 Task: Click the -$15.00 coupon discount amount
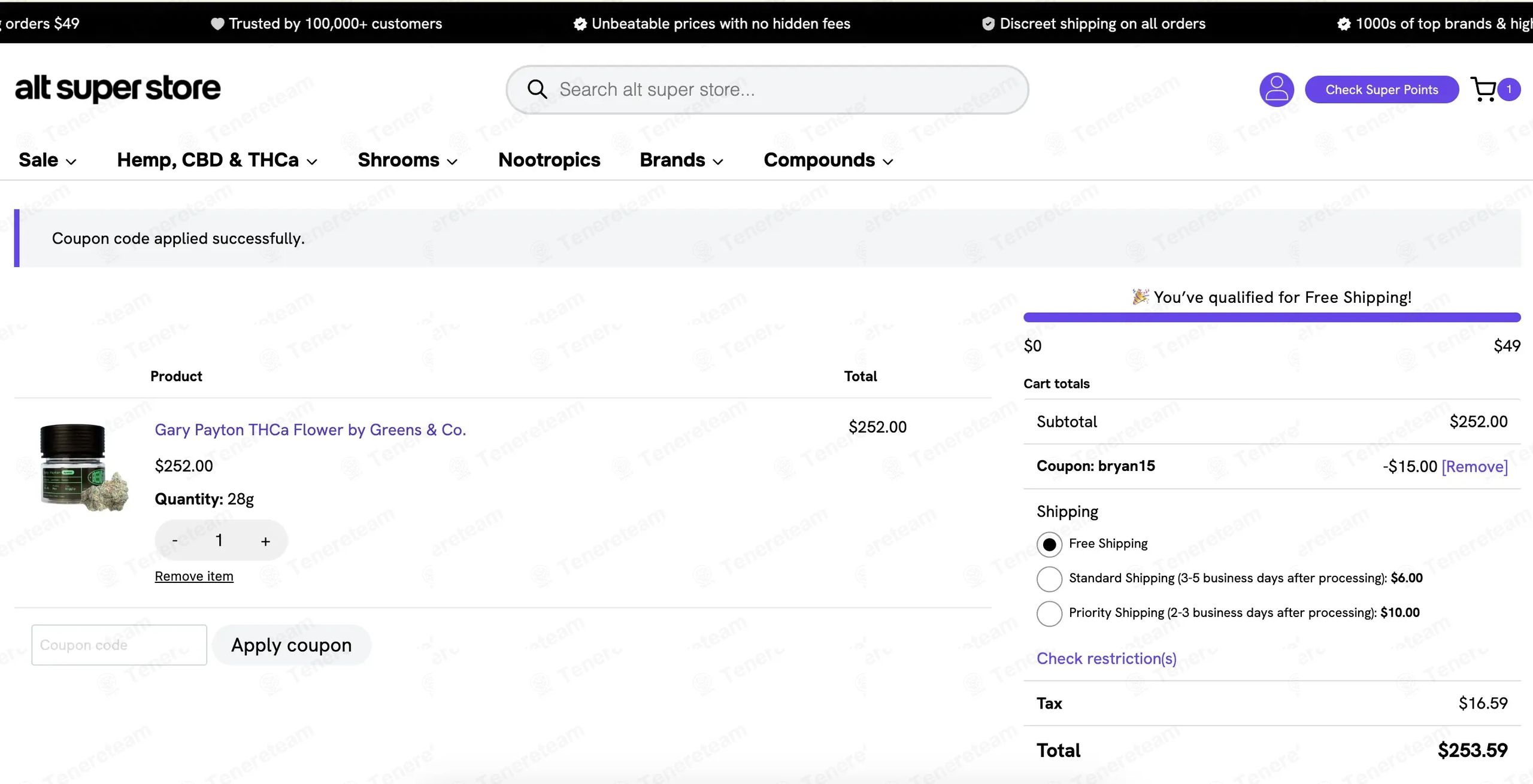pos(1410,466)
